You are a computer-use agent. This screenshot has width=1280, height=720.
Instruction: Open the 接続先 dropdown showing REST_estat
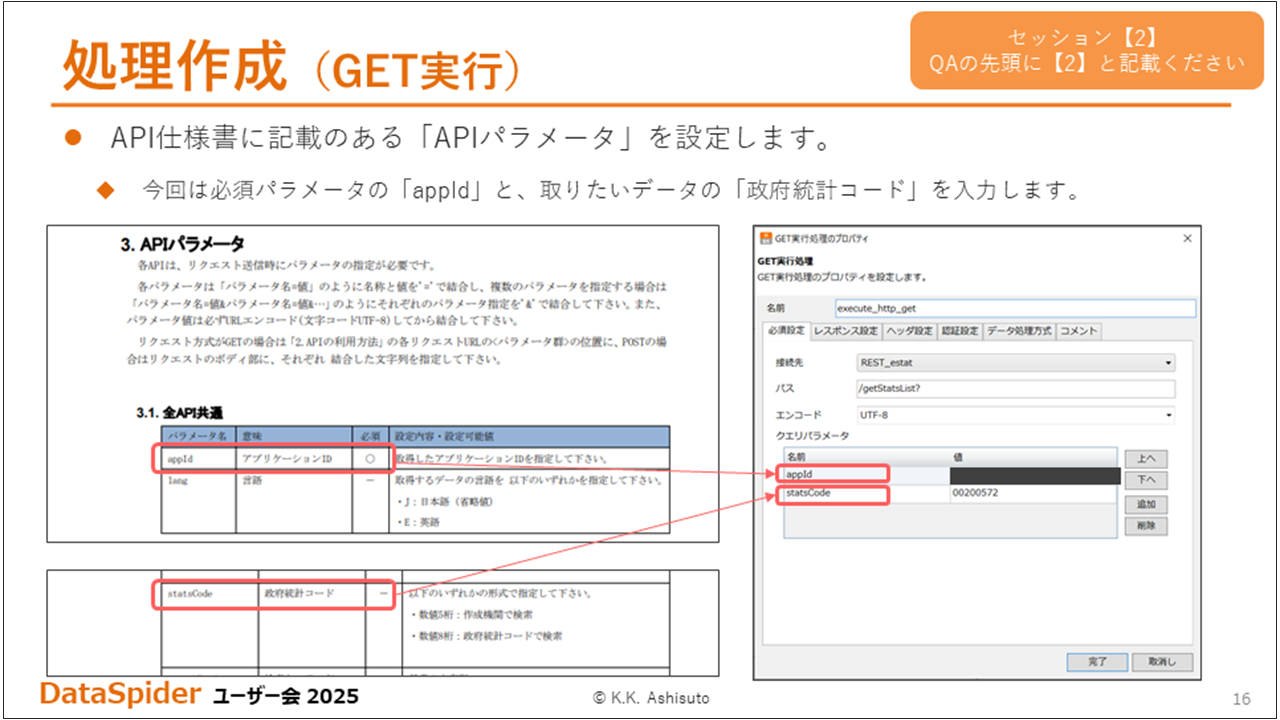1015,362
